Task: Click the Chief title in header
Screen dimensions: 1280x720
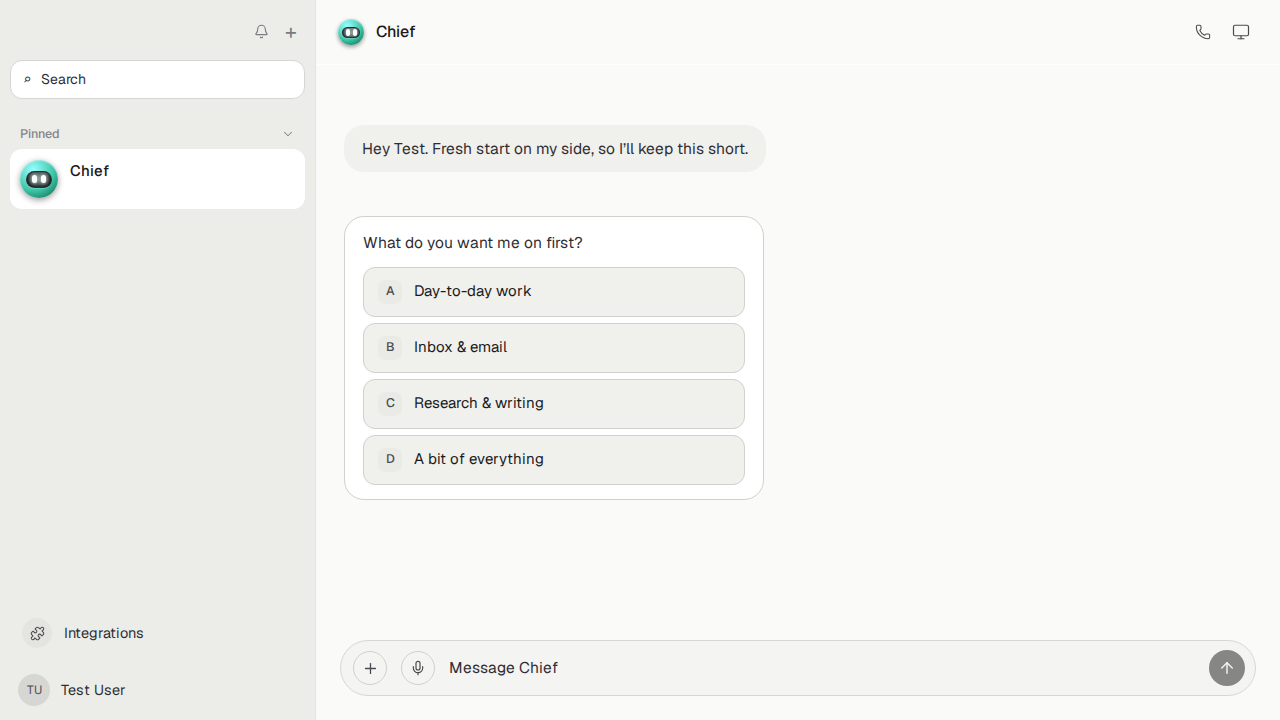Action: click(x=395, y=32)
